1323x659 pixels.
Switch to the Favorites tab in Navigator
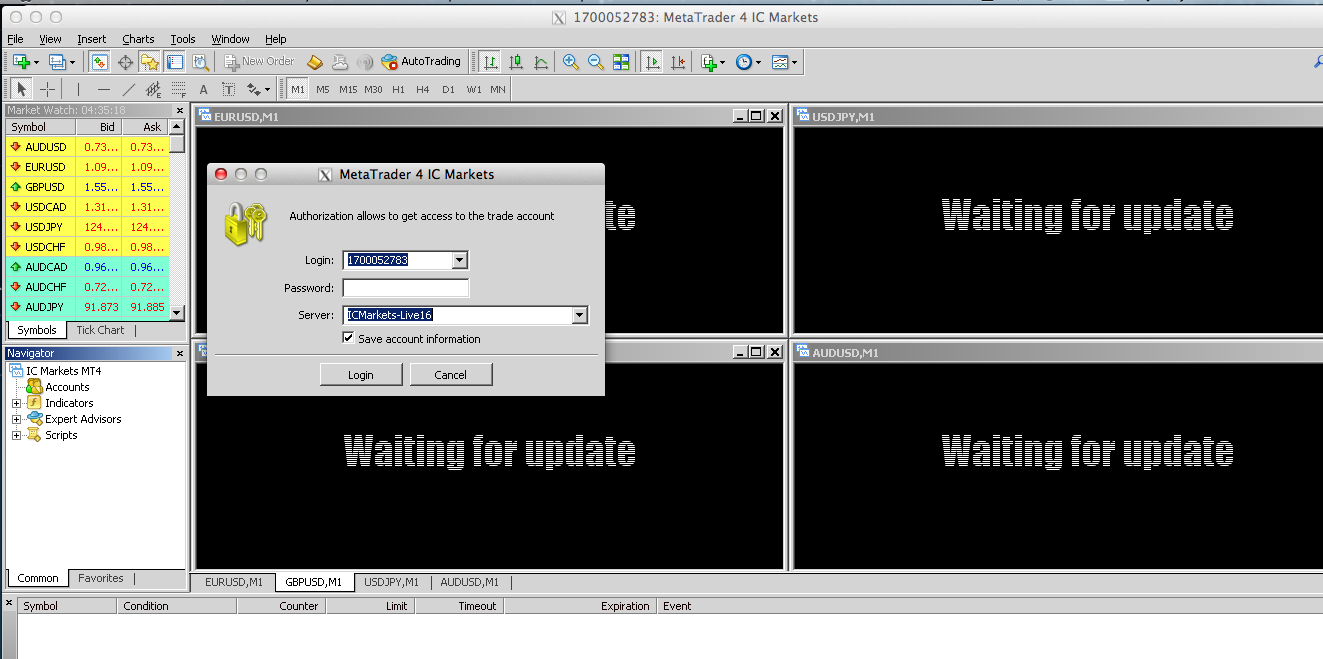click(x=101, y=578)
